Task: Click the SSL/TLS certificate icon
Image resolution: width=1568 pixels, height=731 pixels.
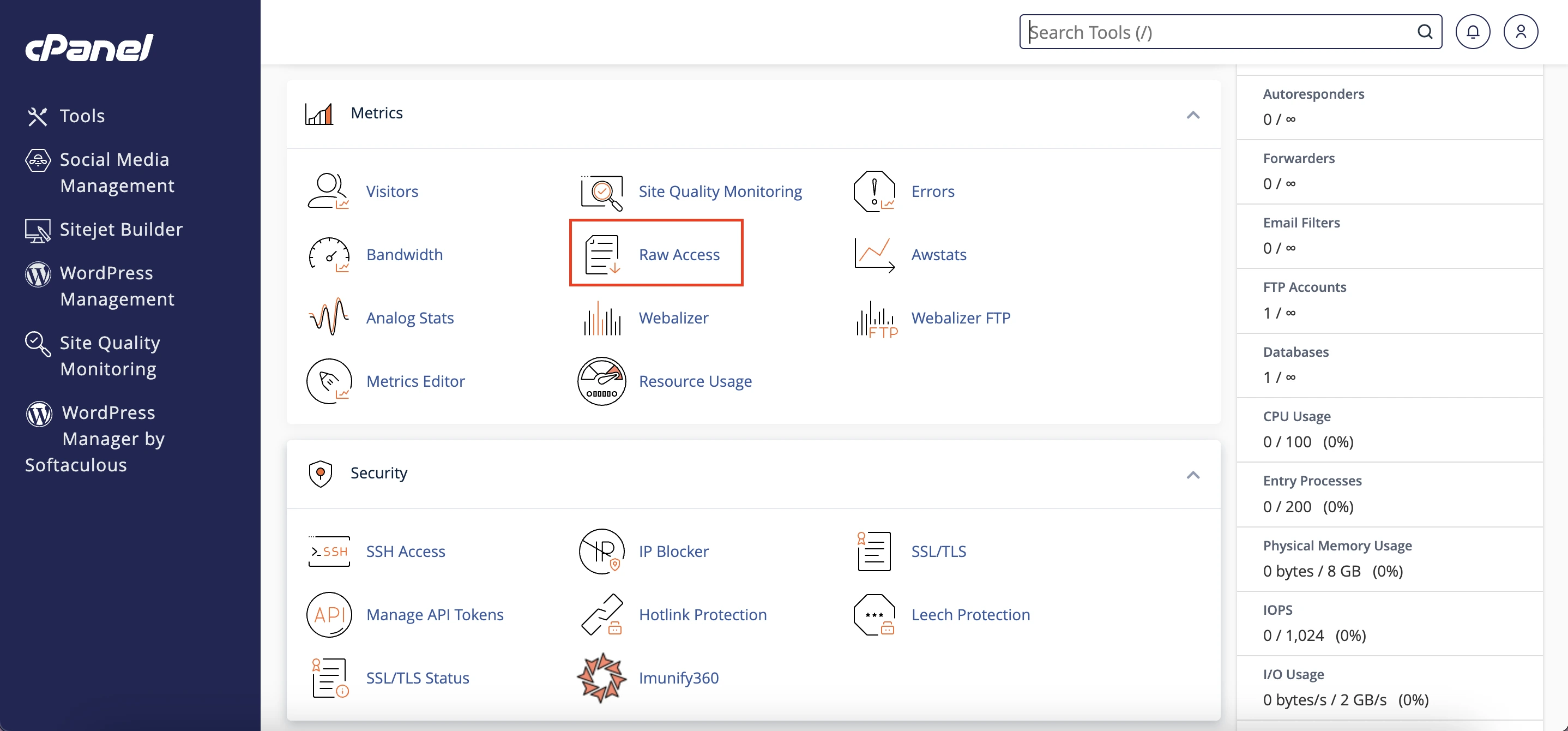Action: [x=873, y=552]
